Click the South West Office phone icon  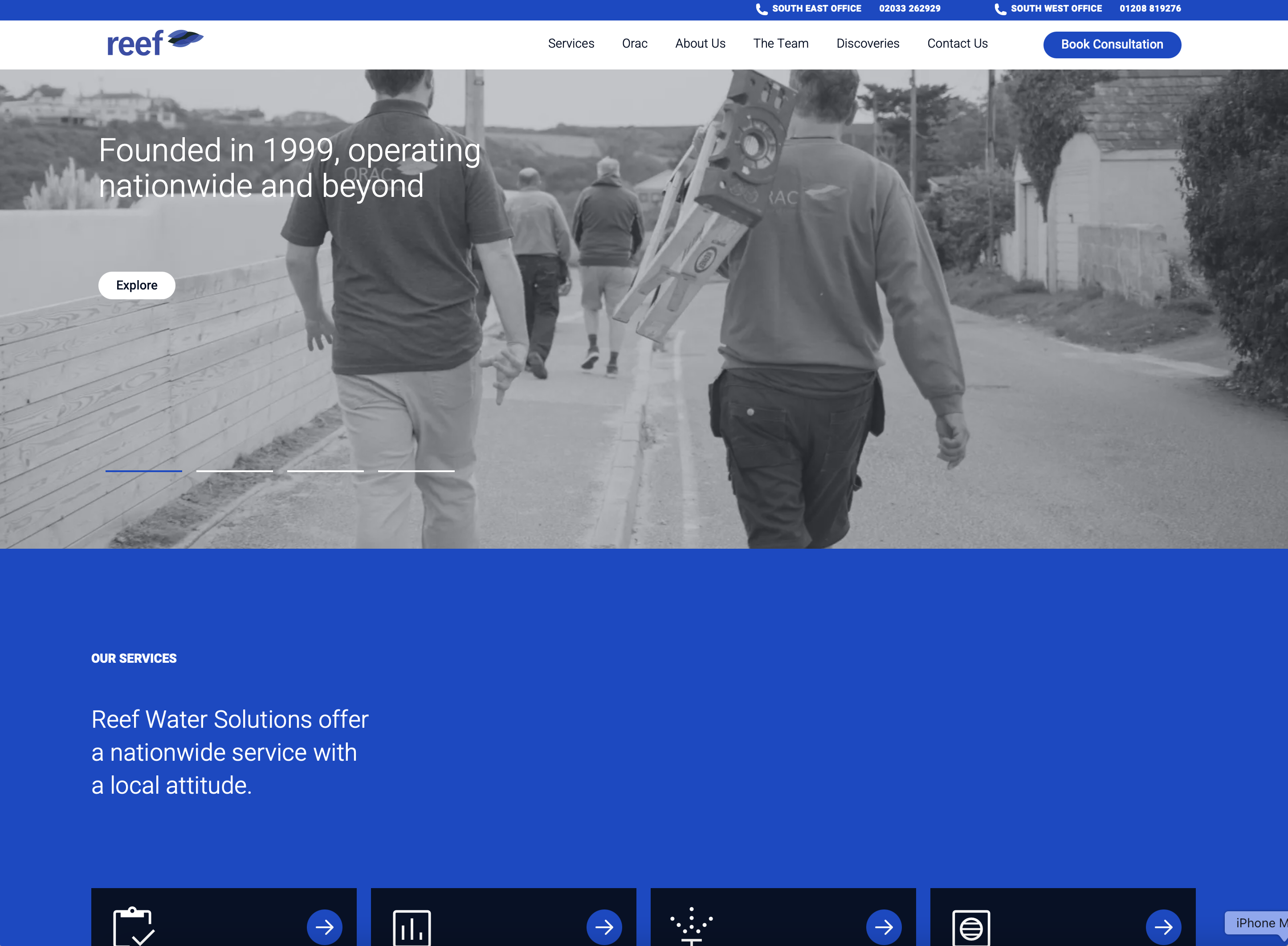tap(1000, 8)
